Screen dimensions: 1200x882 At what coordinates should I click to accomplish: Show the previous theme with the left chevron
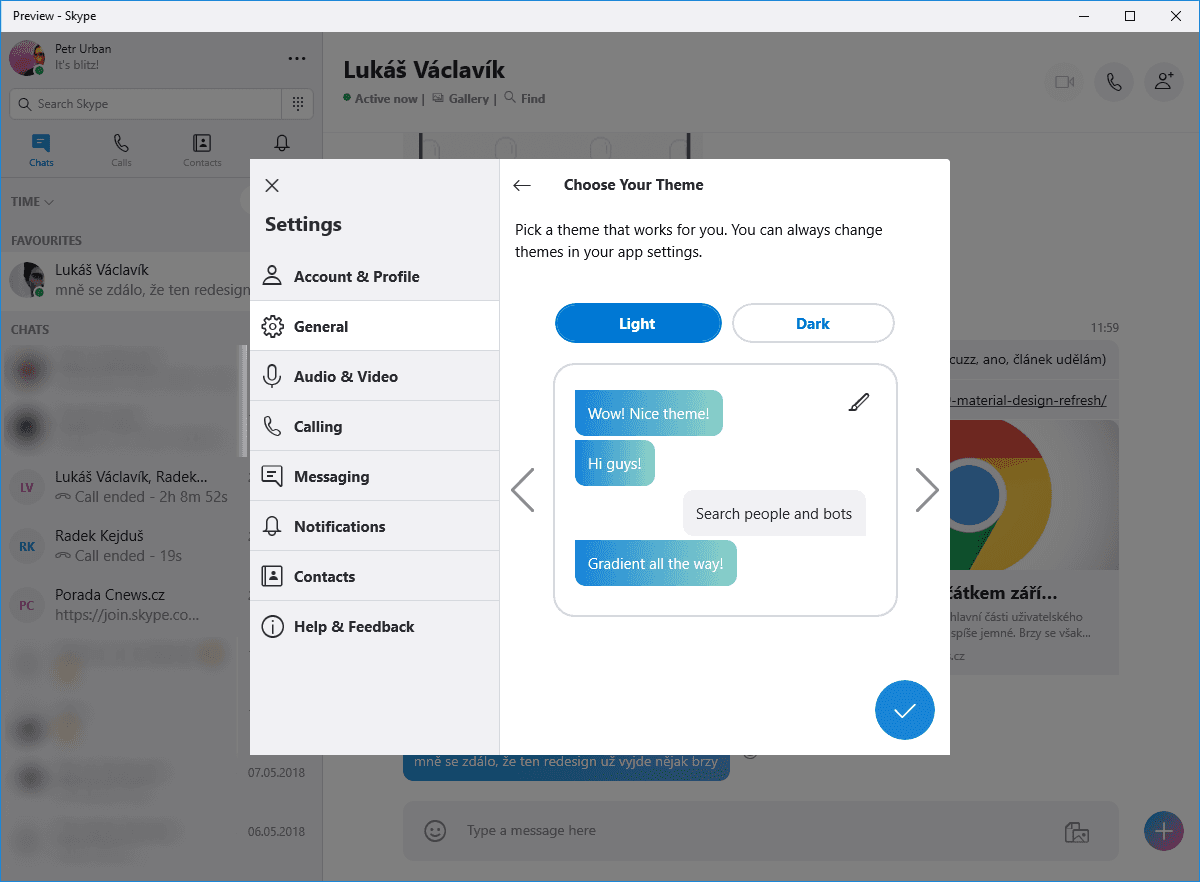click(522, 490)
